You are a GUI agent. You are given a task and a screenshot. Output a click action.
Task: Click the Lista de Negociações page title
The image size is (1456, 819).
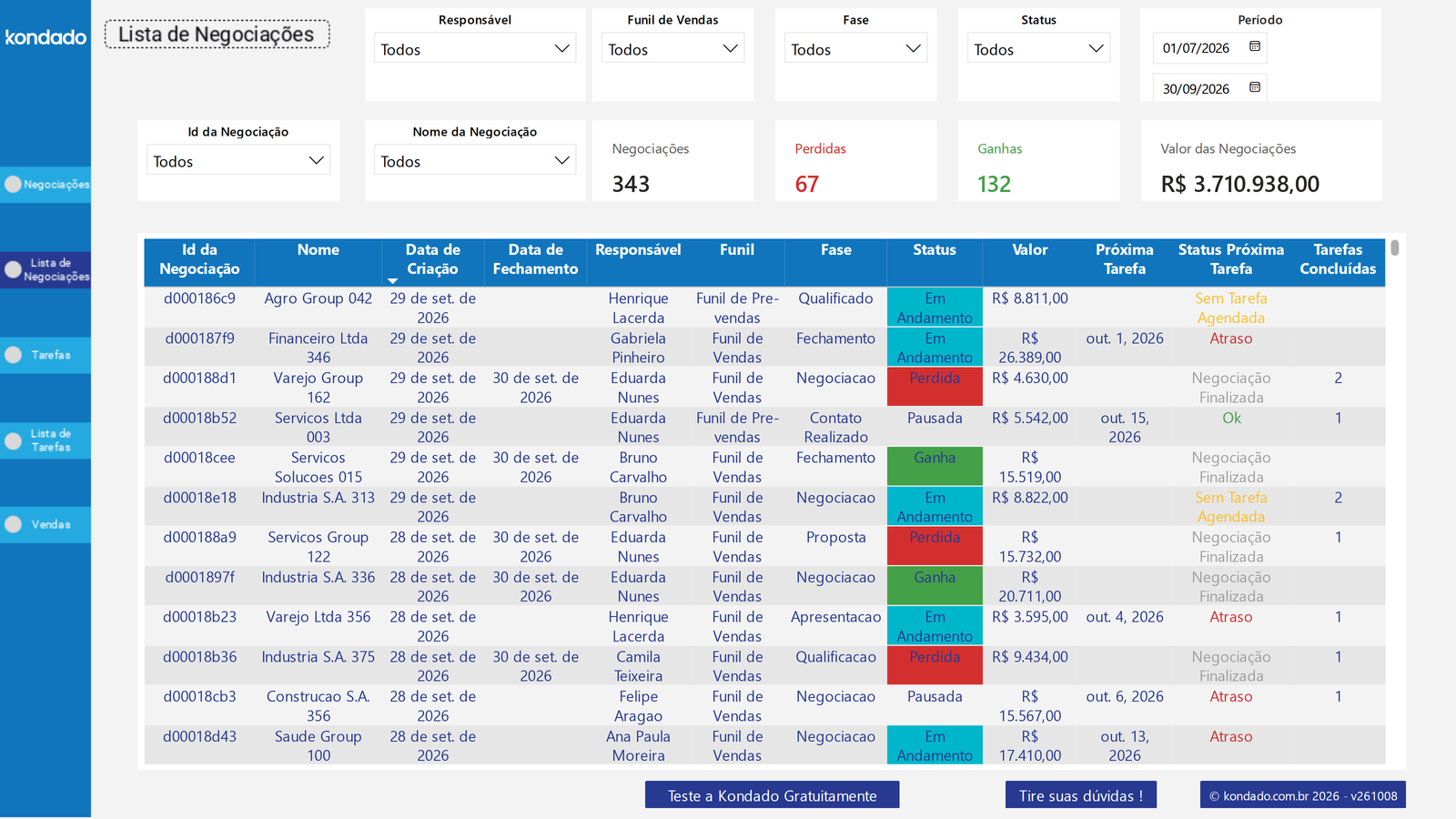(x=217, y=35)
